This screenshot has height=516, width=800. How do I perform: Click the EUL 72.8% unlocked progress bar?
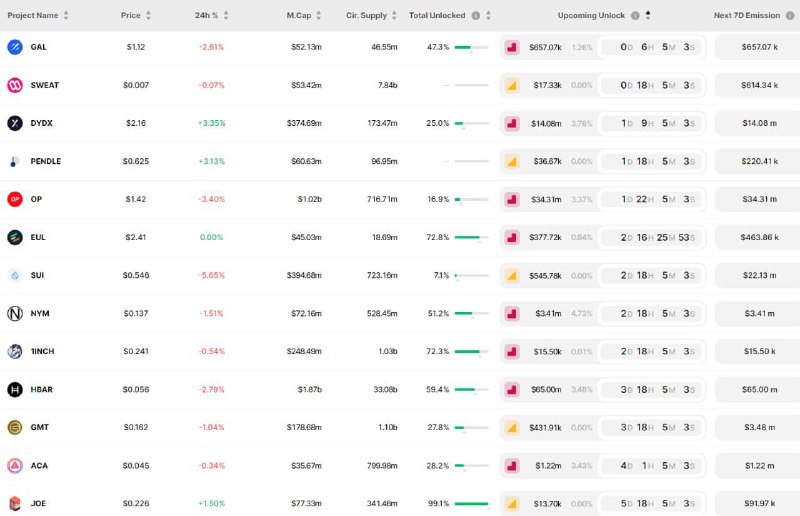coord(471,237)
